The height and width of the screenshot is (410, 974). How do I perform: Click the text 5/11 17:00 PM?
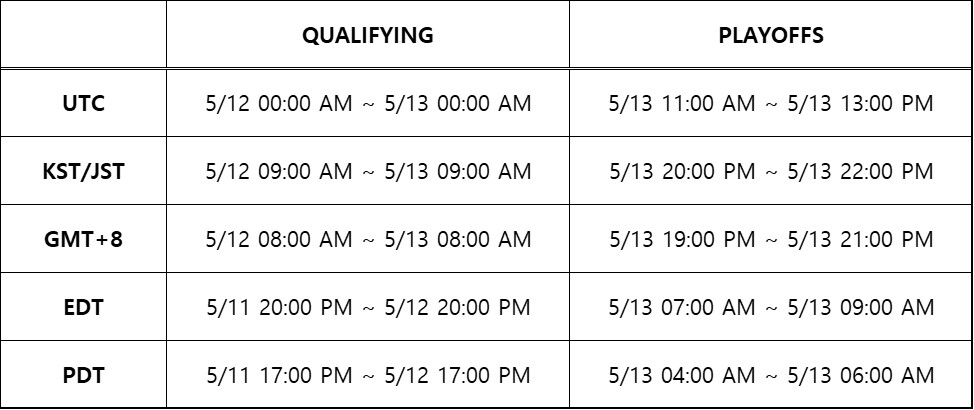[x=279, y=375]
